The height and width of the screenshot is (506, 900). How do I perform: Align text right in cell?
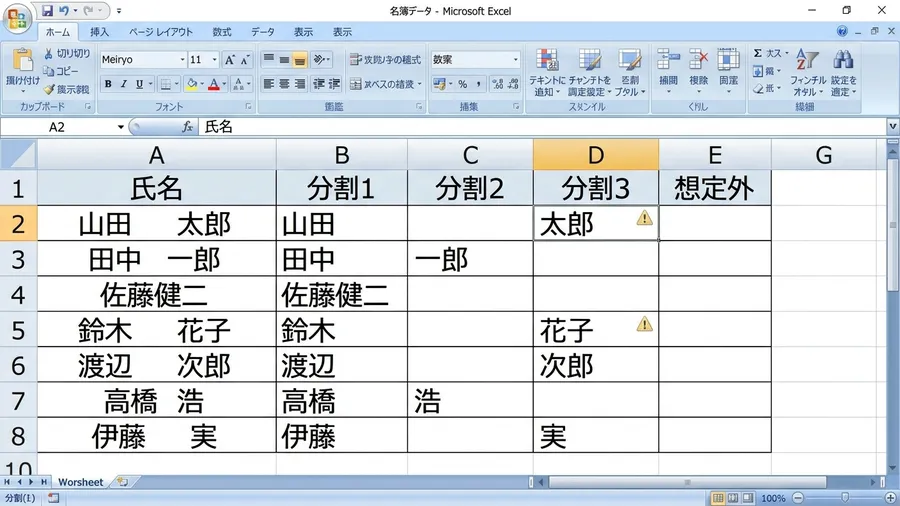click(300, 84)
